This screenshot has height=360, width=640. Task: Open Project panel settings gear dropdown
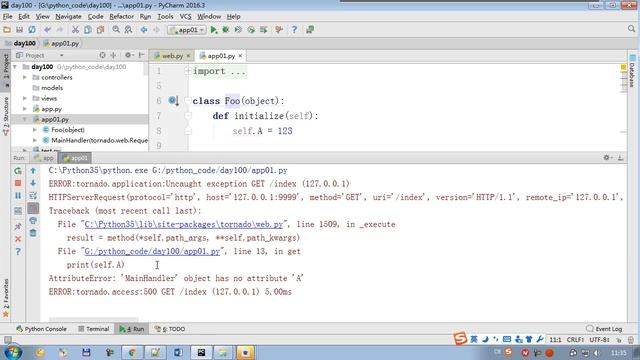(x=129, y=55)
